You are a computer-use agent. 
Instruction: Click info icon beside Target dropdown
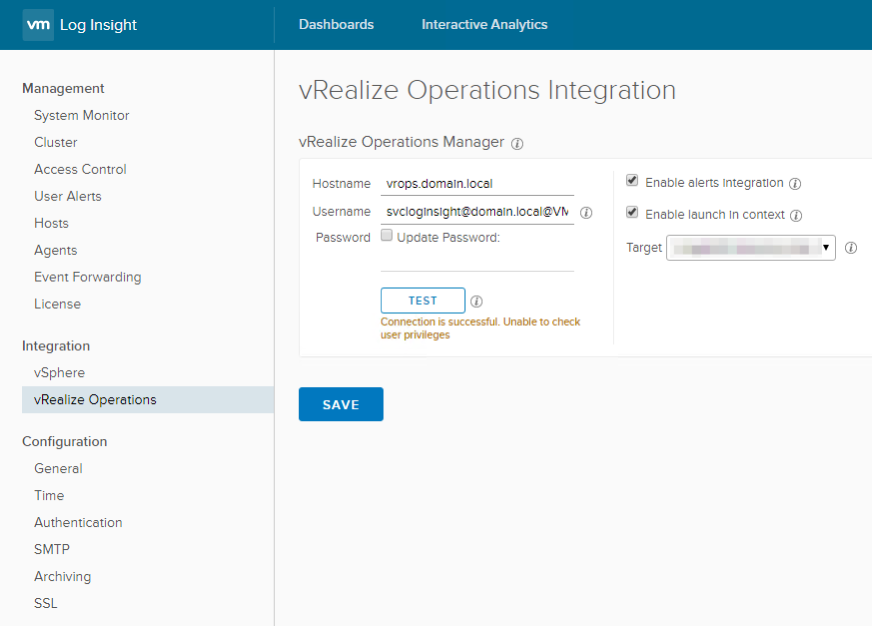pos(851,248)
